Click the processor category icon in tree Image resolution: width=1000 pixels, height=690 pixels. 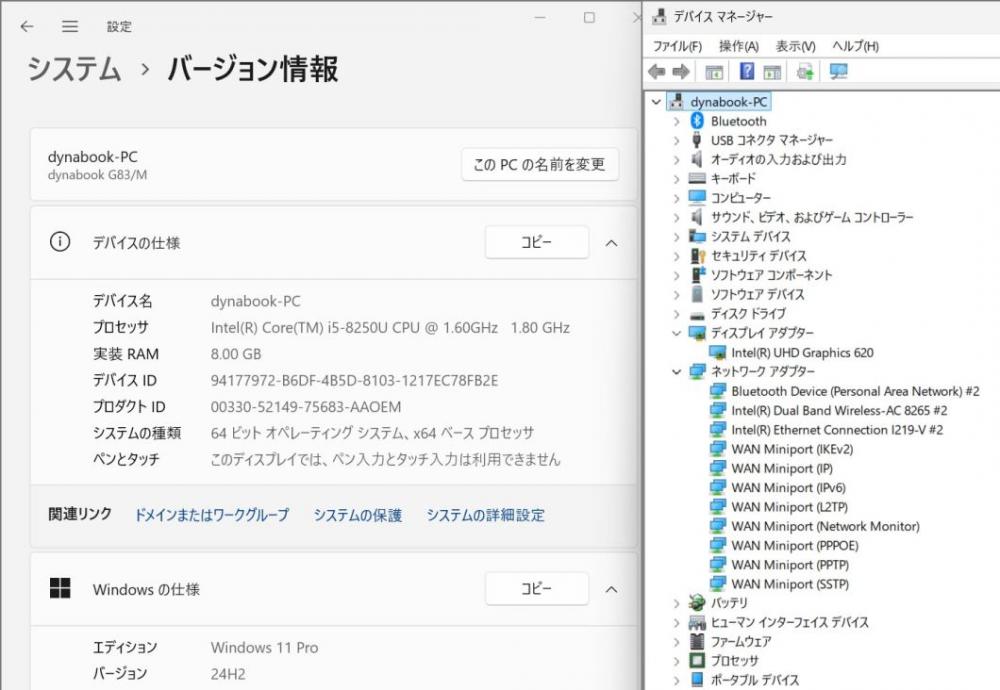tap(697, 661)
